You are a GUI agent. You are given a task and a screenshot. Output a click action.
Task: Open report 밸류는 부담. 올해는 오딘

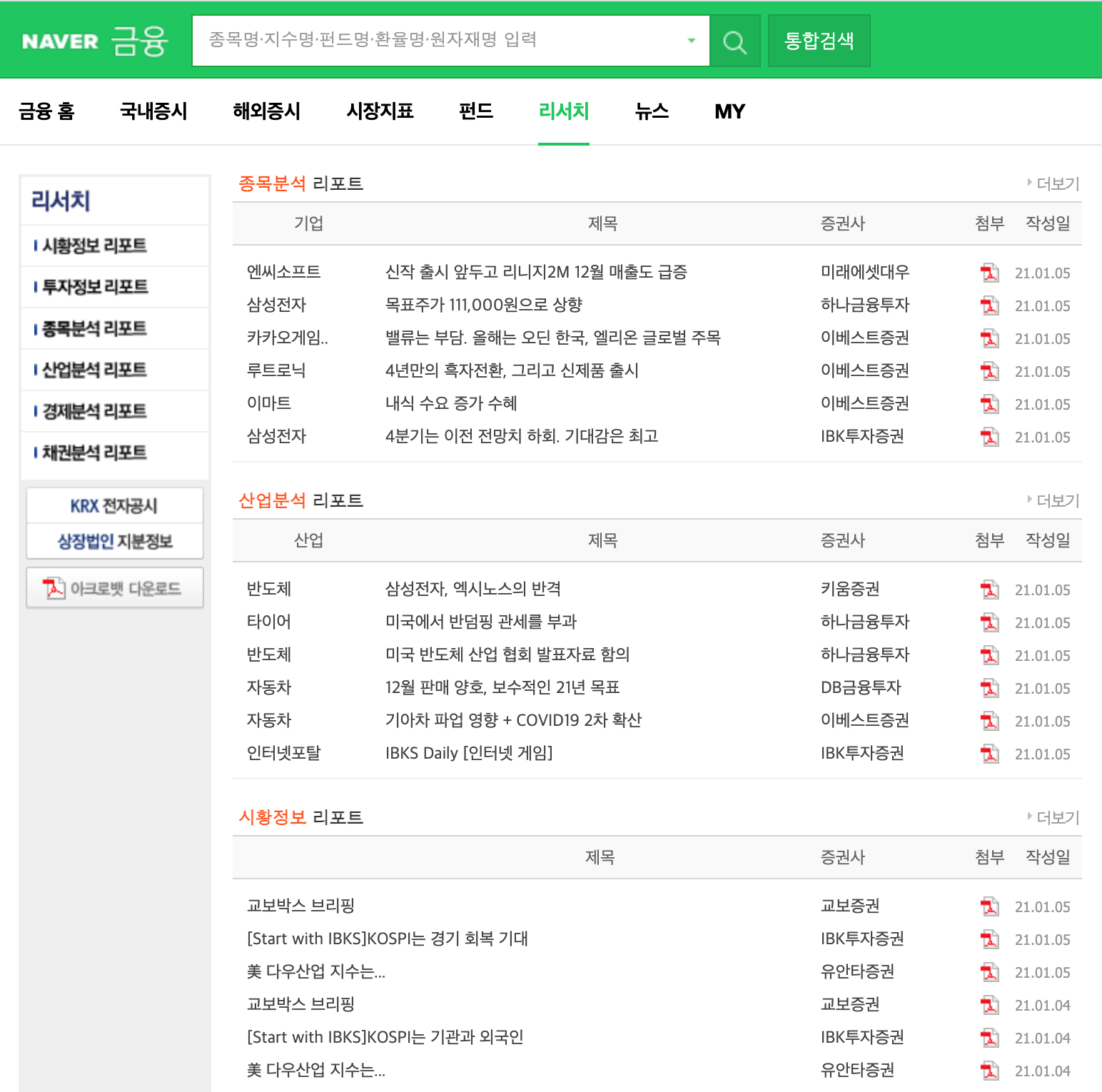coord(553,338)
